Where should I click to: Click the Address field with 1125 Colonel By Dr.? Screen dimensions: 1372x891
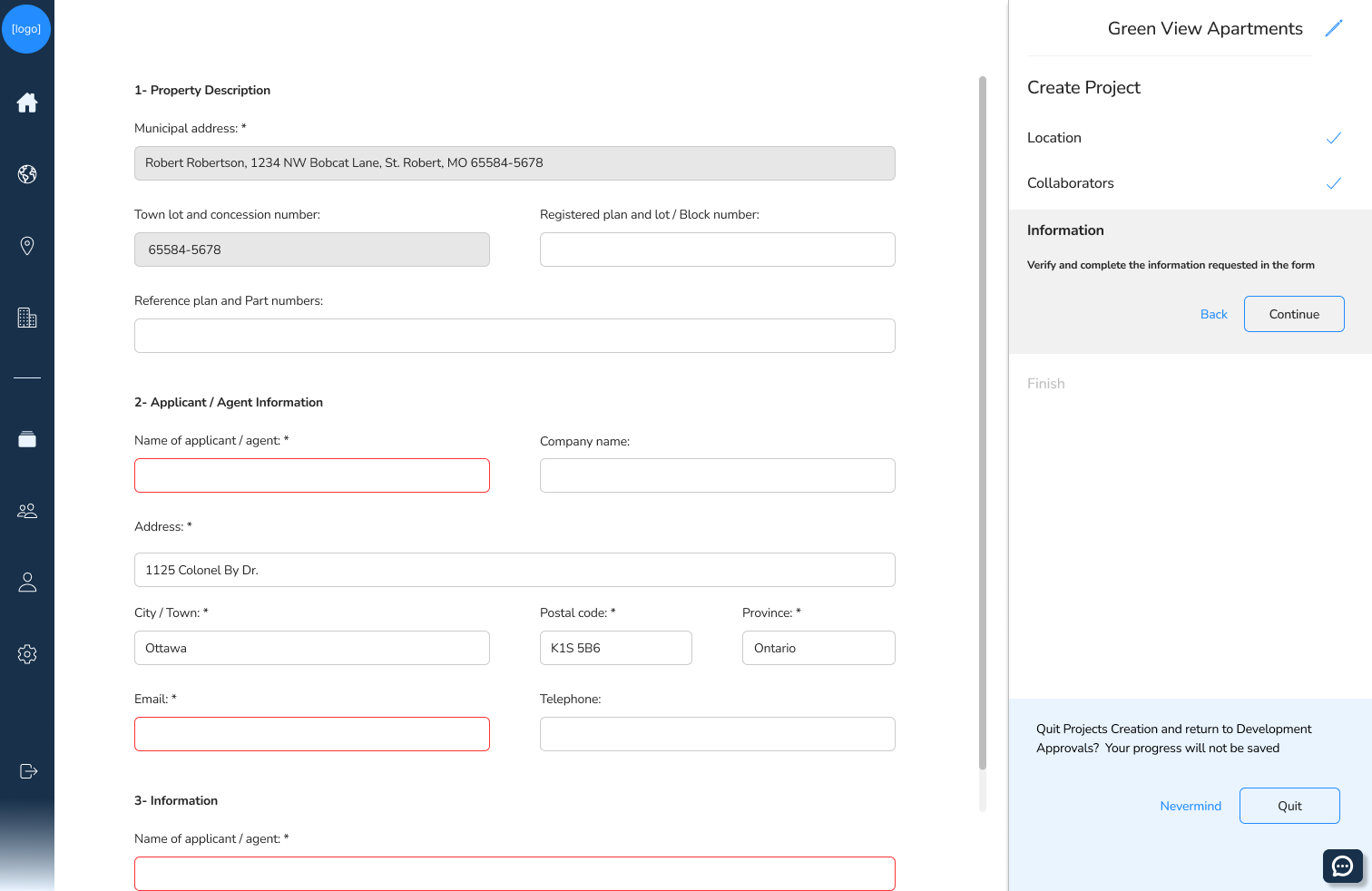514,570
